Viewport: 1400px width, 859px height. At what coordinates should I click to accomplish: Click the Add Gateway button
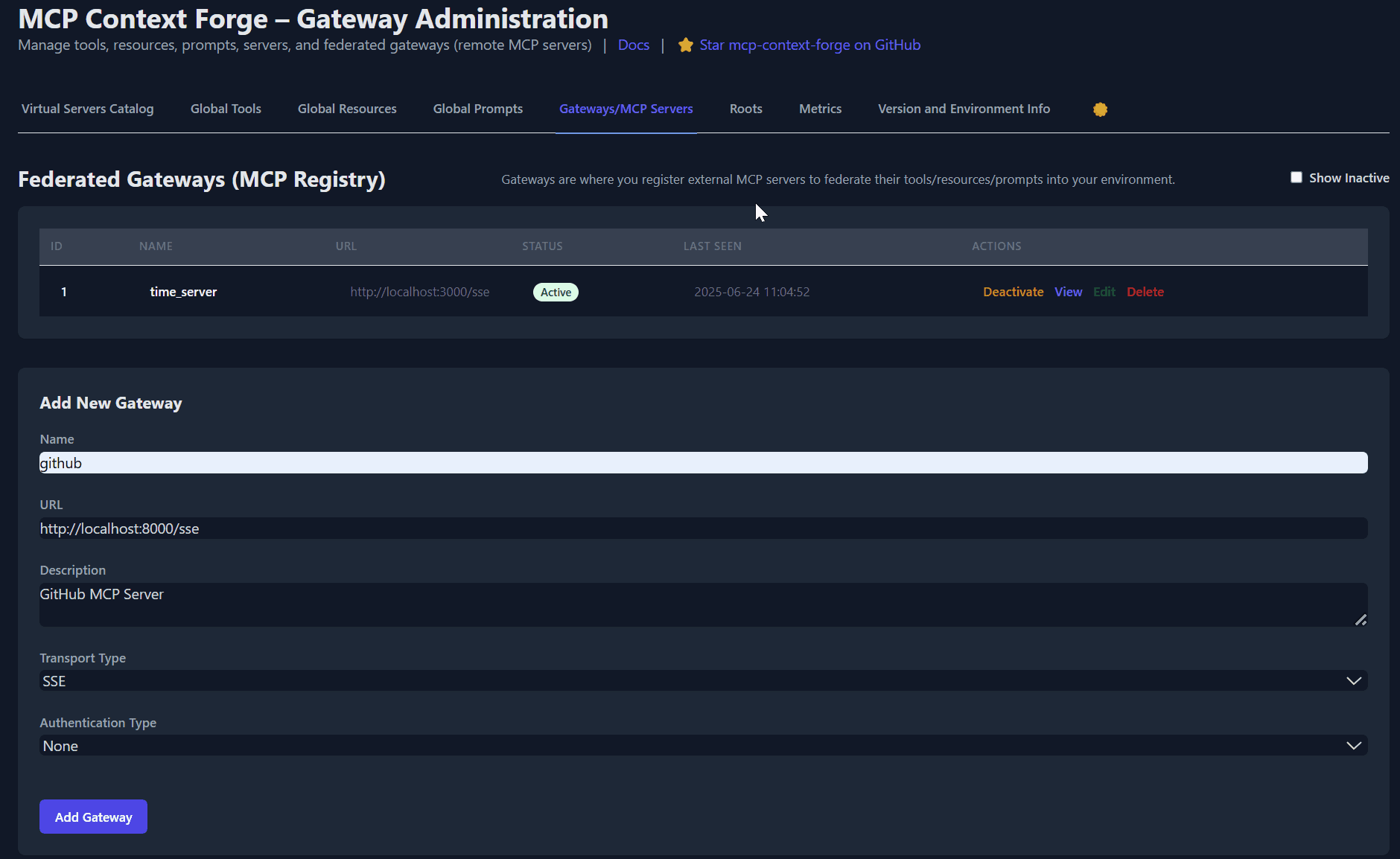[92, 817]
